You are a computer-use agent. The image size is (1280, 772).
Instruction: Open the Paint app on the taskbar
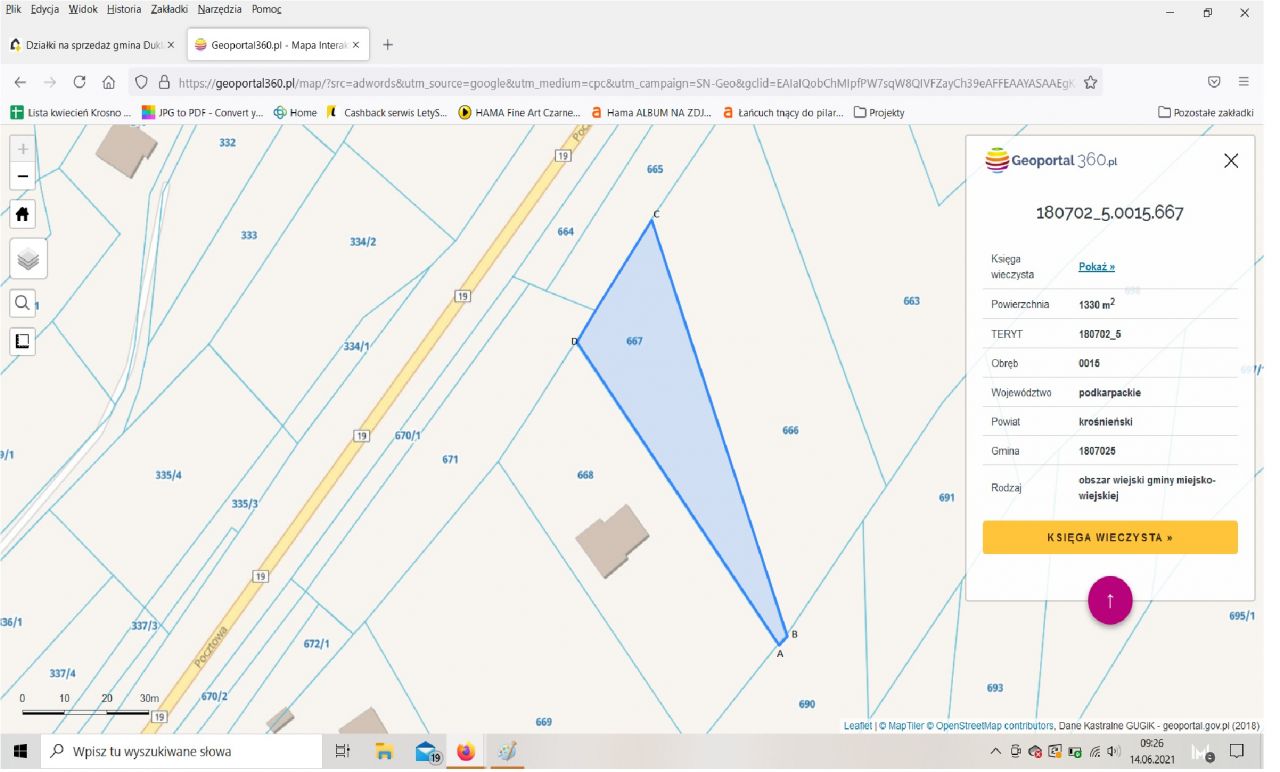point(508,751)
